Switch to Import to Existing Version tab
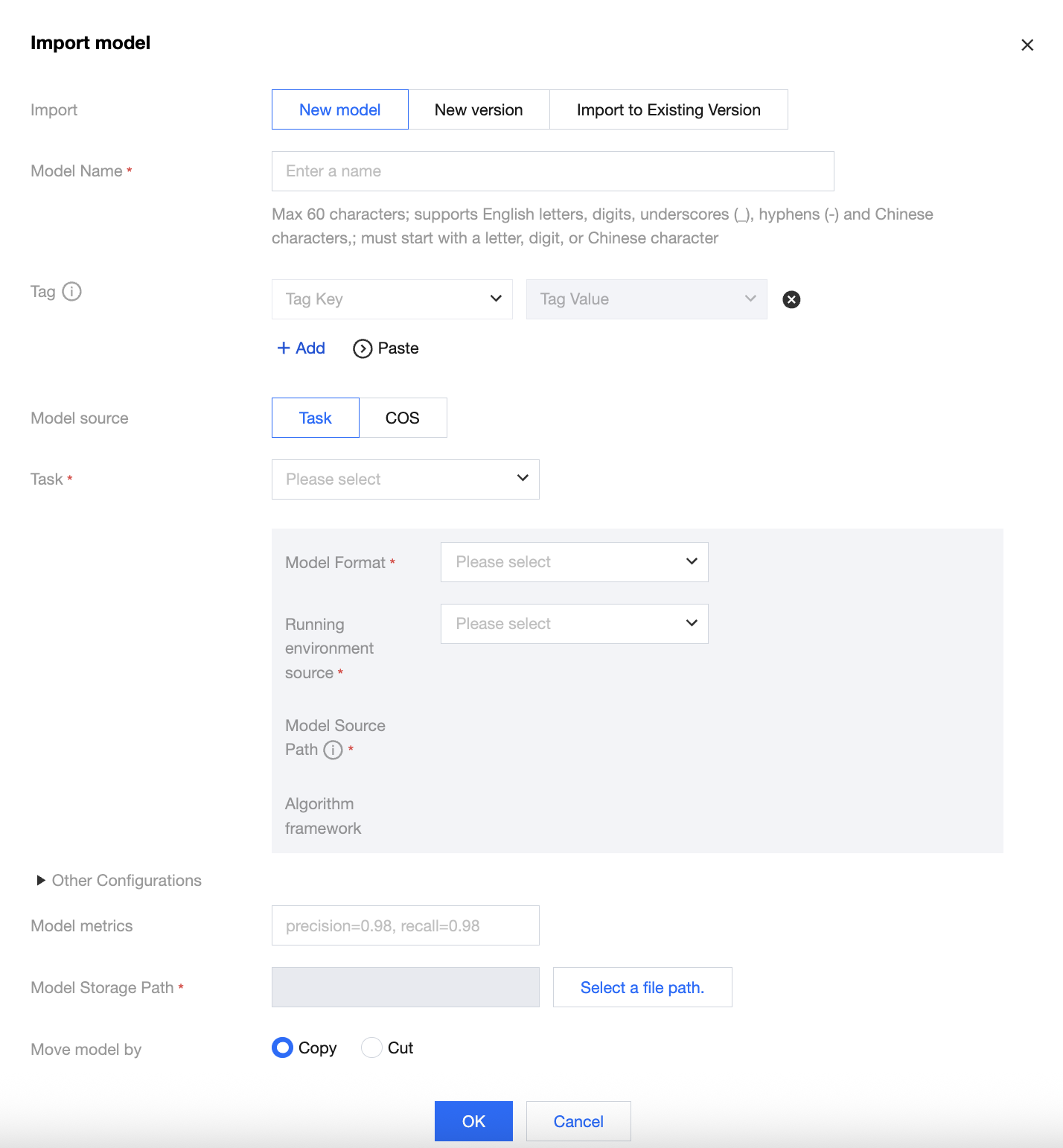The width and height of the screenshot is (1063, 1148). pos(668,109)
